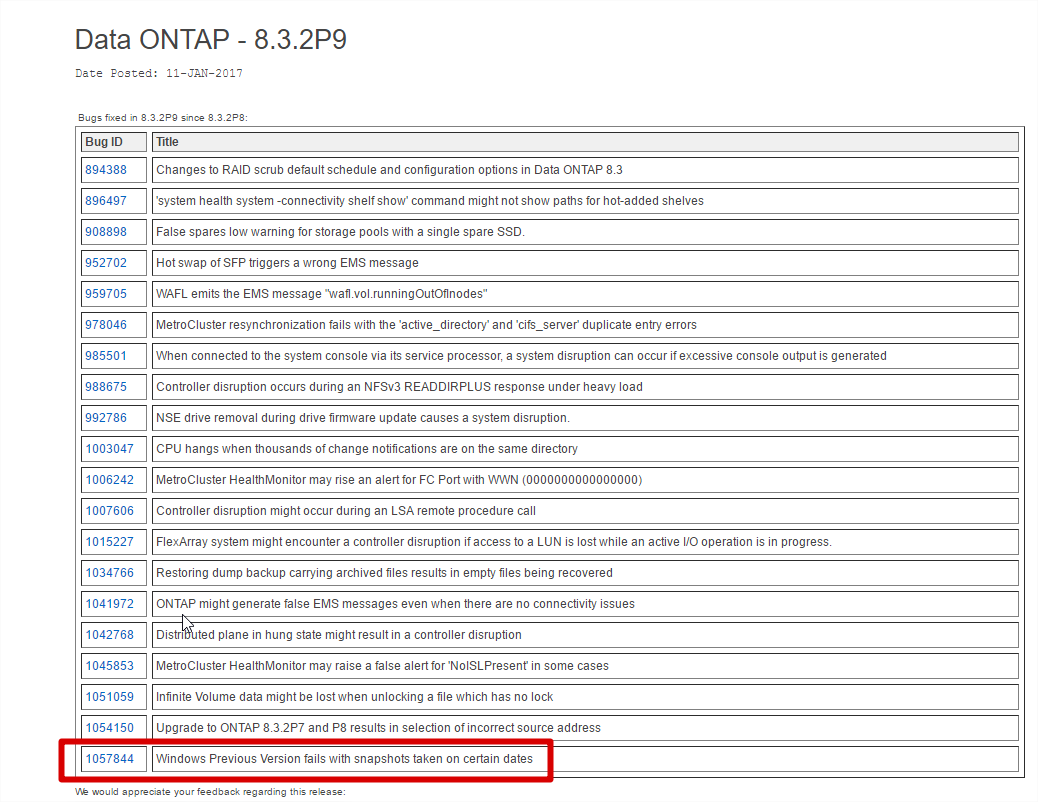
Task: Open bug ID 1041972 link
Action: [x=109, y=604]
